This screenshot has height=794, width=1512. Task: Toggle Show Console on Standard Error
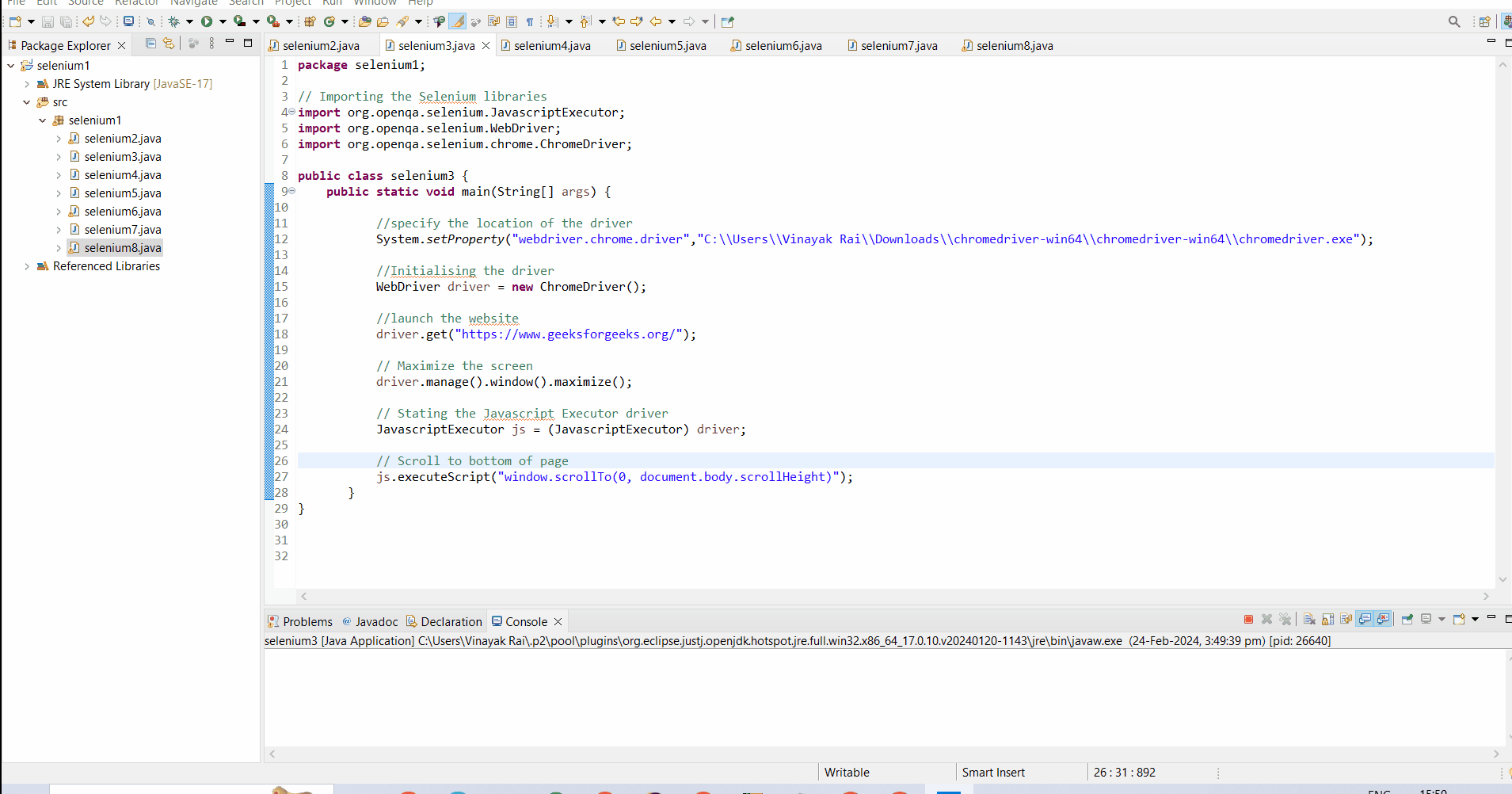1383,619
